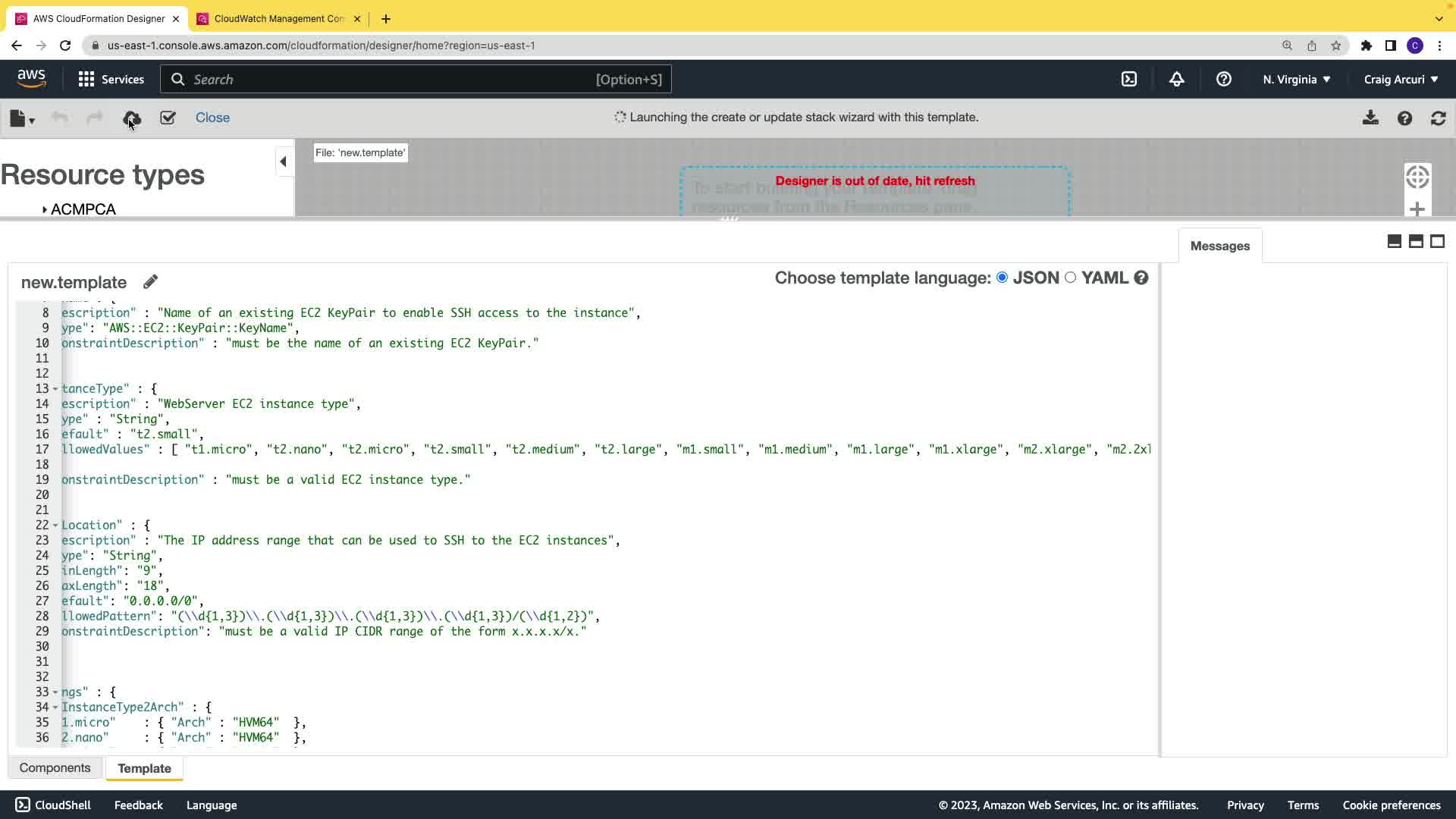The width and height of the screenshot is (1456, 819).
Task: Fold the code block at line 22
Action: click(55, 526)
